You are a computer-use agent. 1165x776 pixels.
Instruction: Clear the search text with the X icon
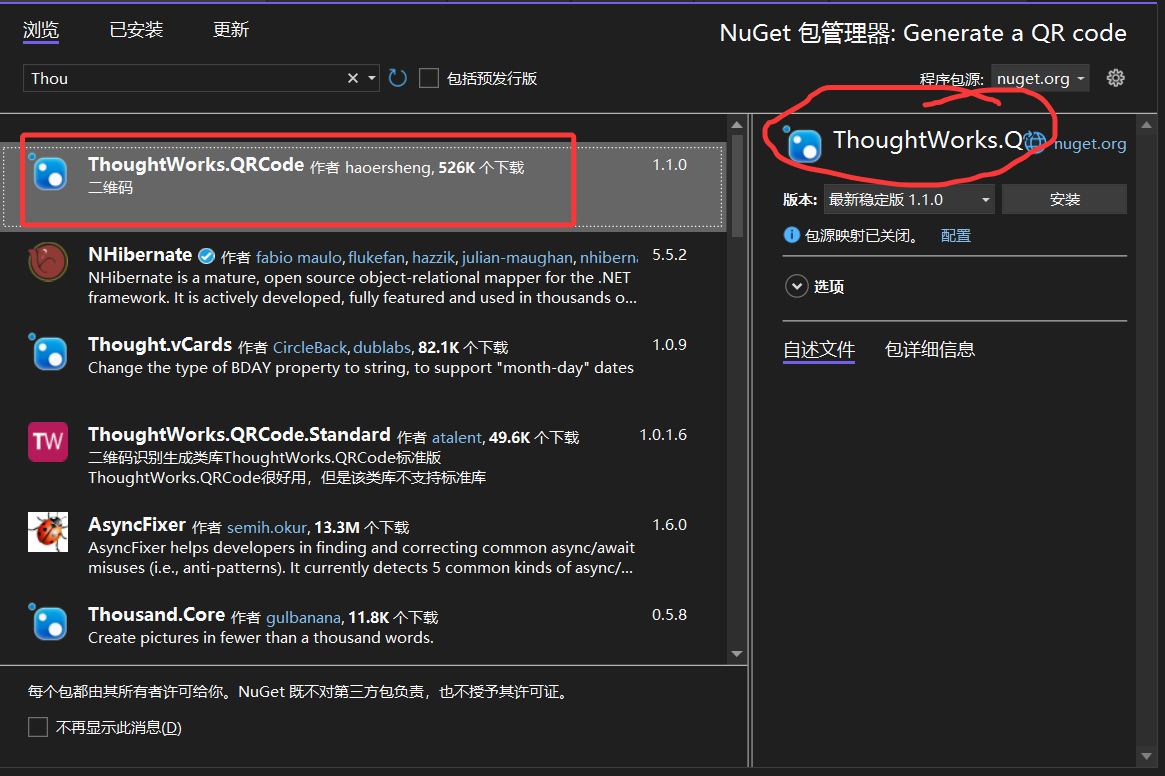353,78
